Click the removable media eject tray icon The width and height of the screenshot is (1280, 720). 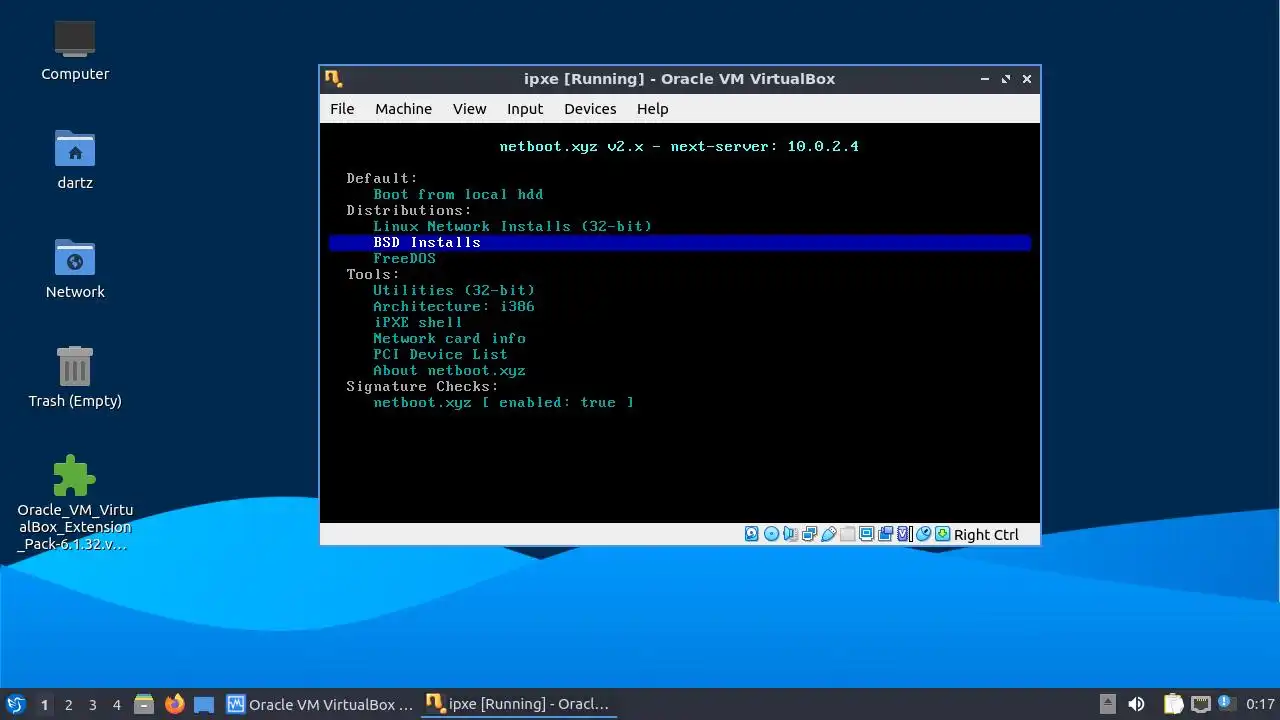tap(1107, 704)
